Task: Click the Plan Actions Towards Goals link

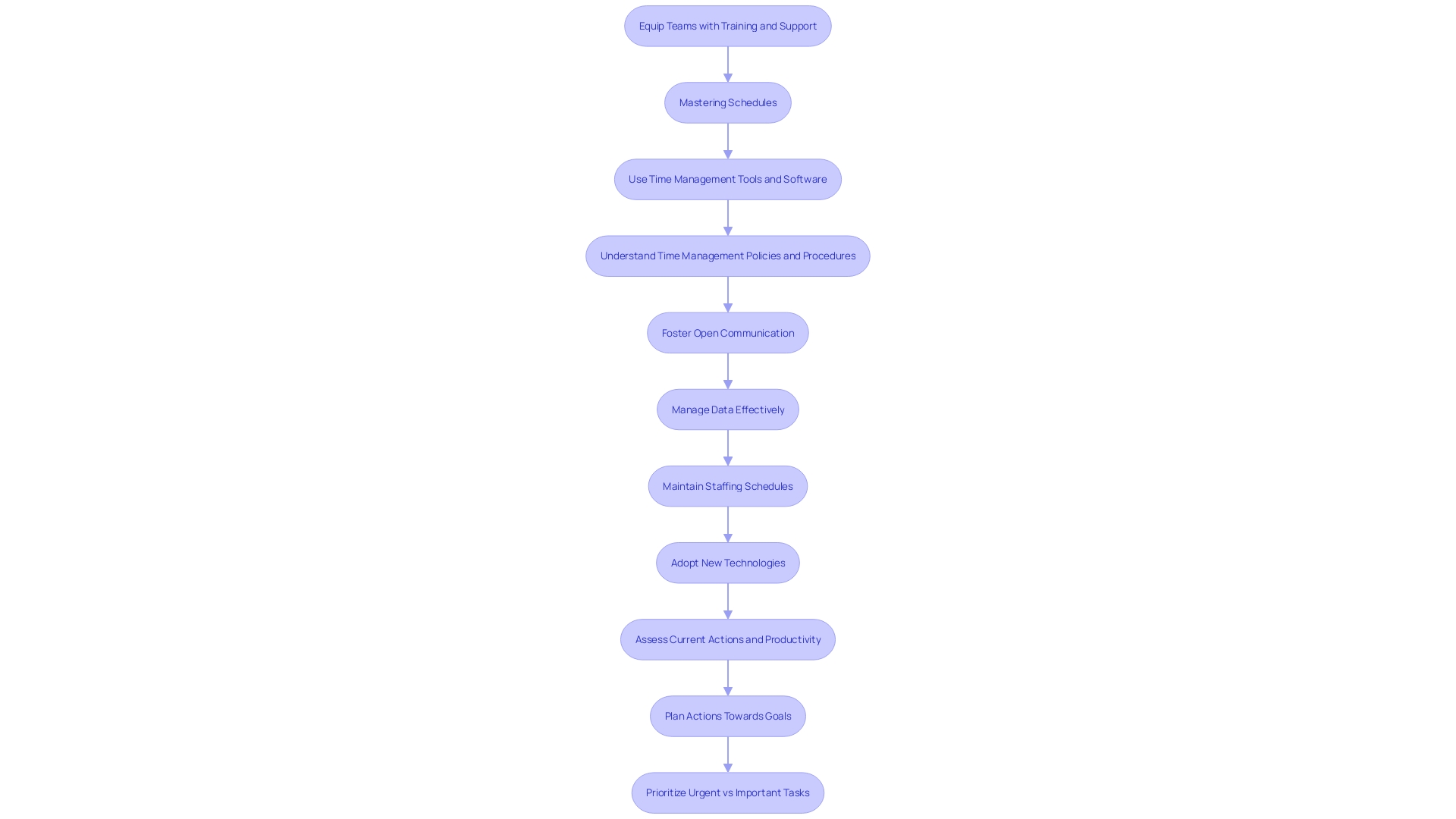Action: click(727, 715)
